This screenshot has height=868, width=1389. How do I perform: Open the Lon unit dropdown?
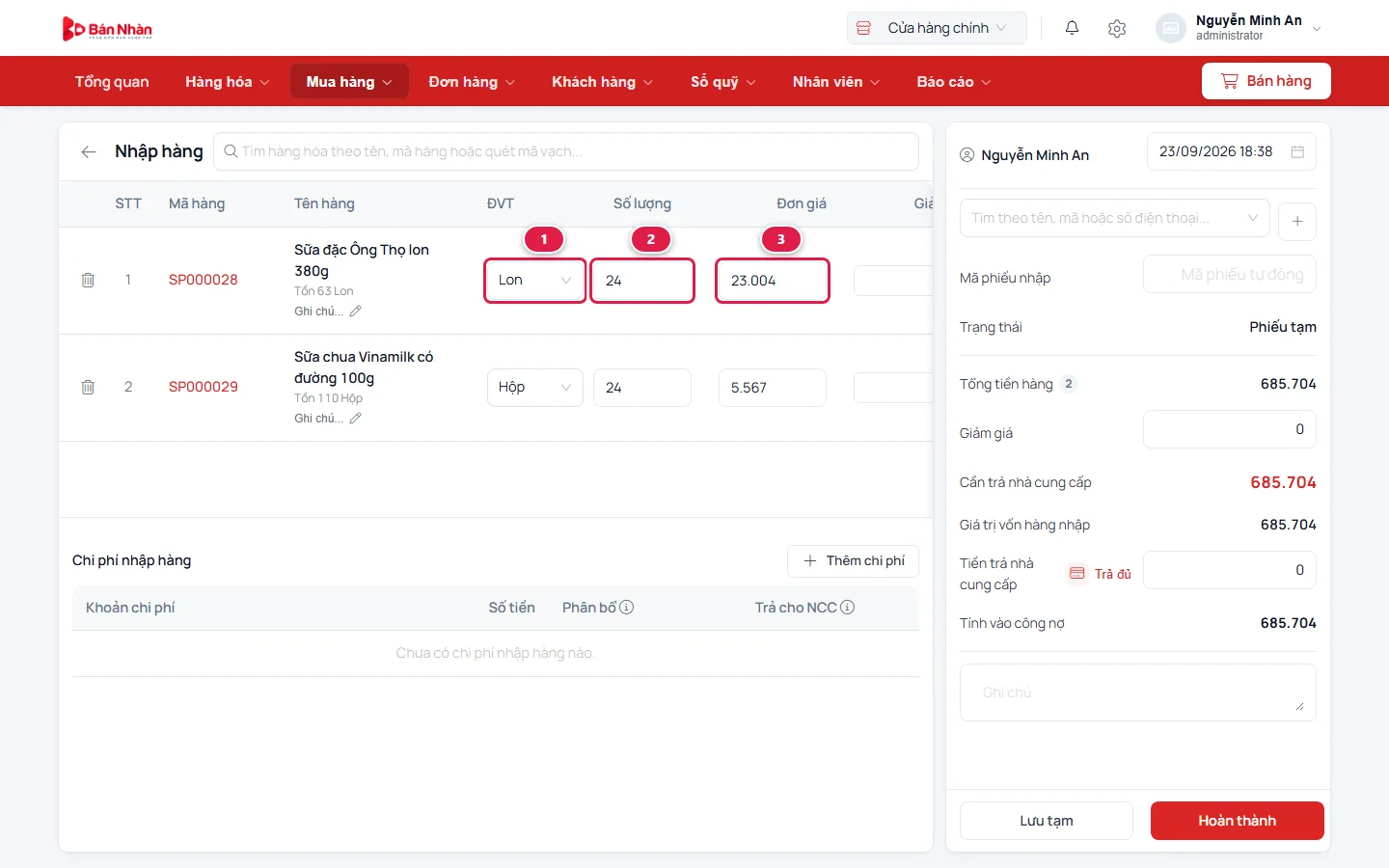point(535,281)
